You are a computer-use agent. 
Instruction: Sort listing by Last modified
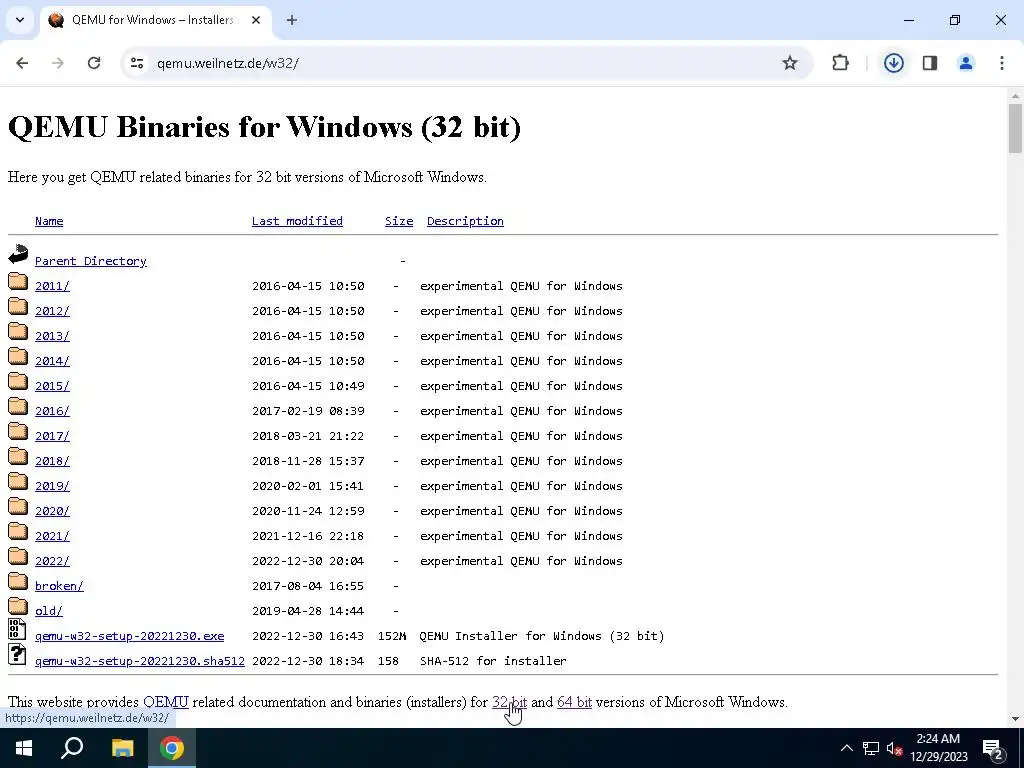297,221
